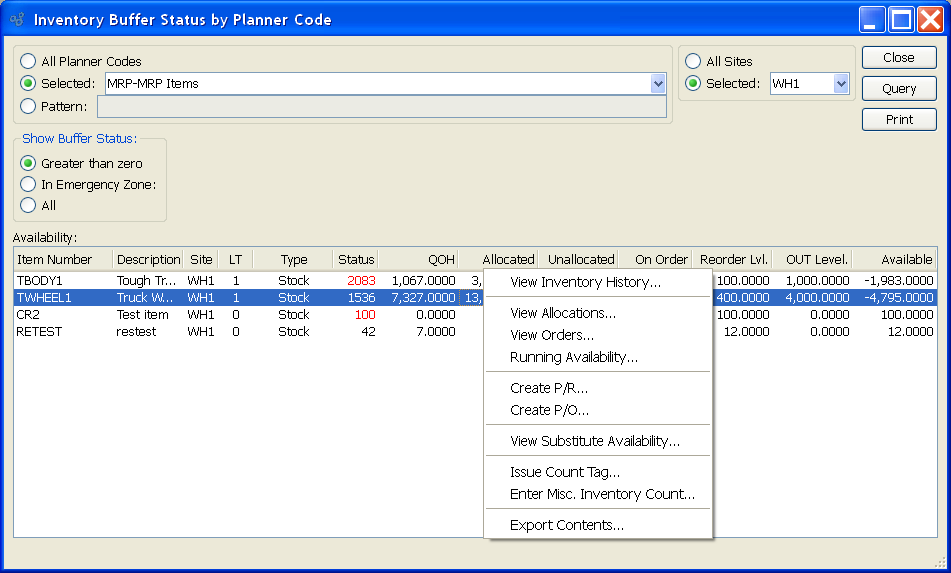Click the status value 1536
Screen dimensions: 951x573
361,298
